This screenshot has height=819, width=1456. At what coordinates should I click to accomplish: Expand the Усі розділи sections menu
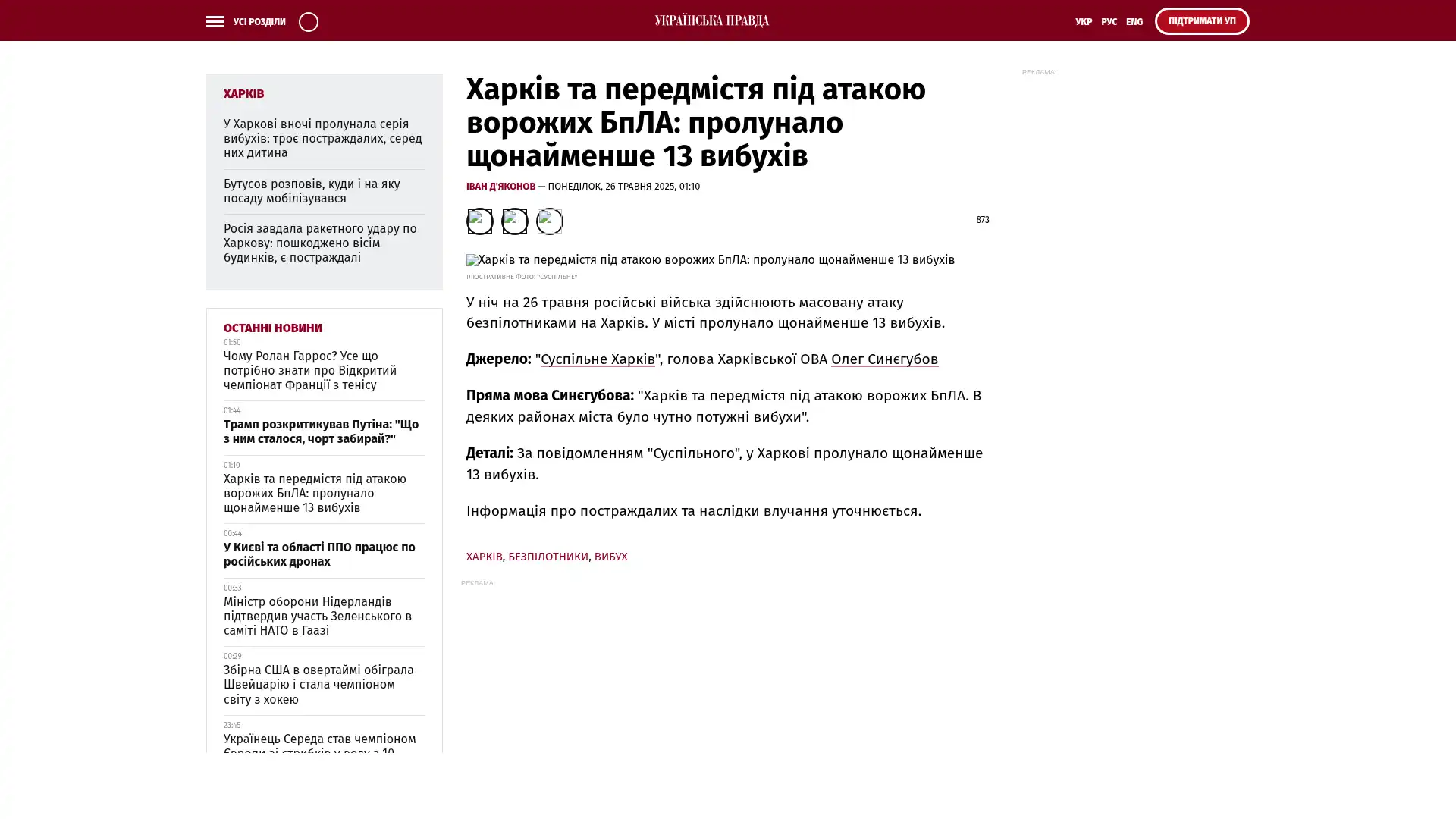[x=259, y=22]
